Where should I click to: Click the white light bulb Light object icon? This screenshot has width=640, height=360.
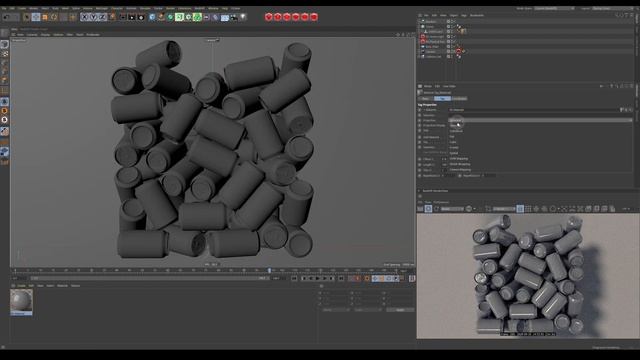point(243,17)
